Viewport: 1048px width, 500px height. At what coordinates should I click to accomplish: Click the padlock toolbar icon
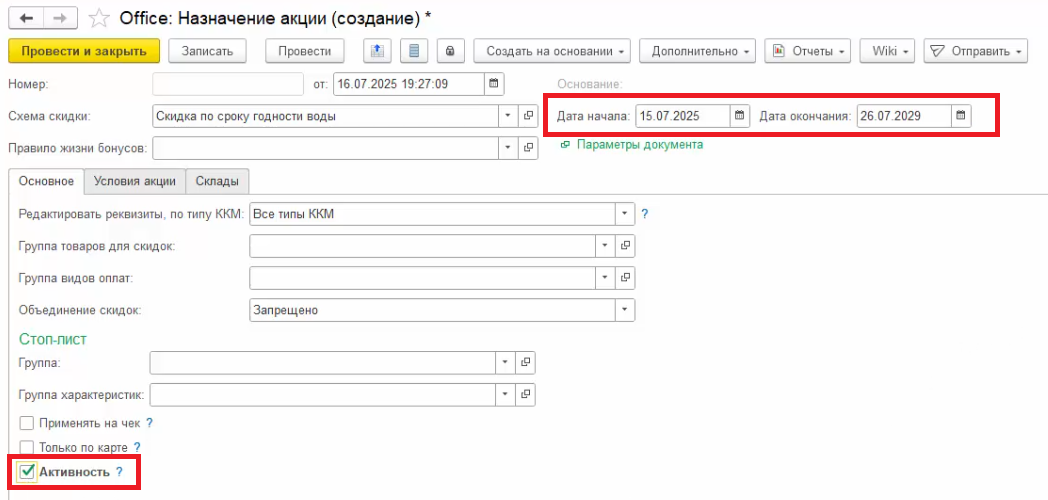pos(450,50)
